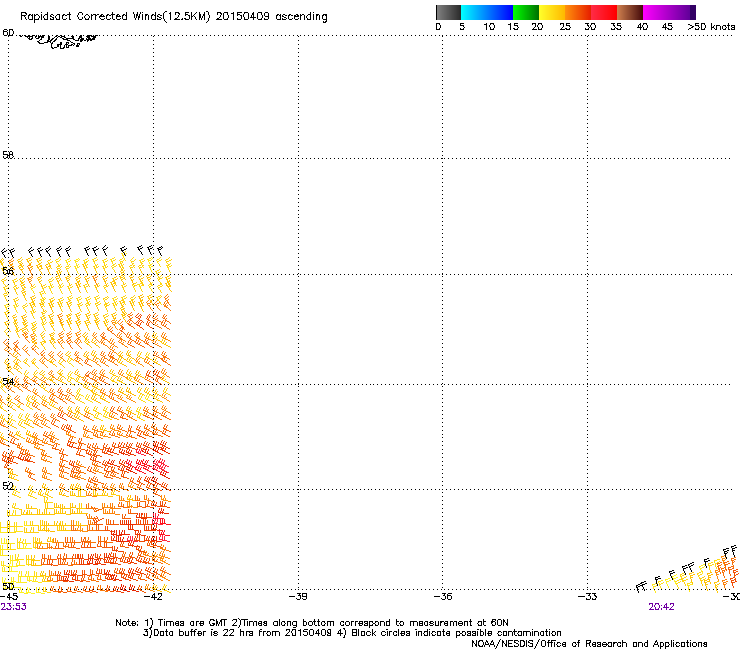Click the gray 0-5 knots color segment
This screenshot has width=740, height=650.
(x=448, y=12)
